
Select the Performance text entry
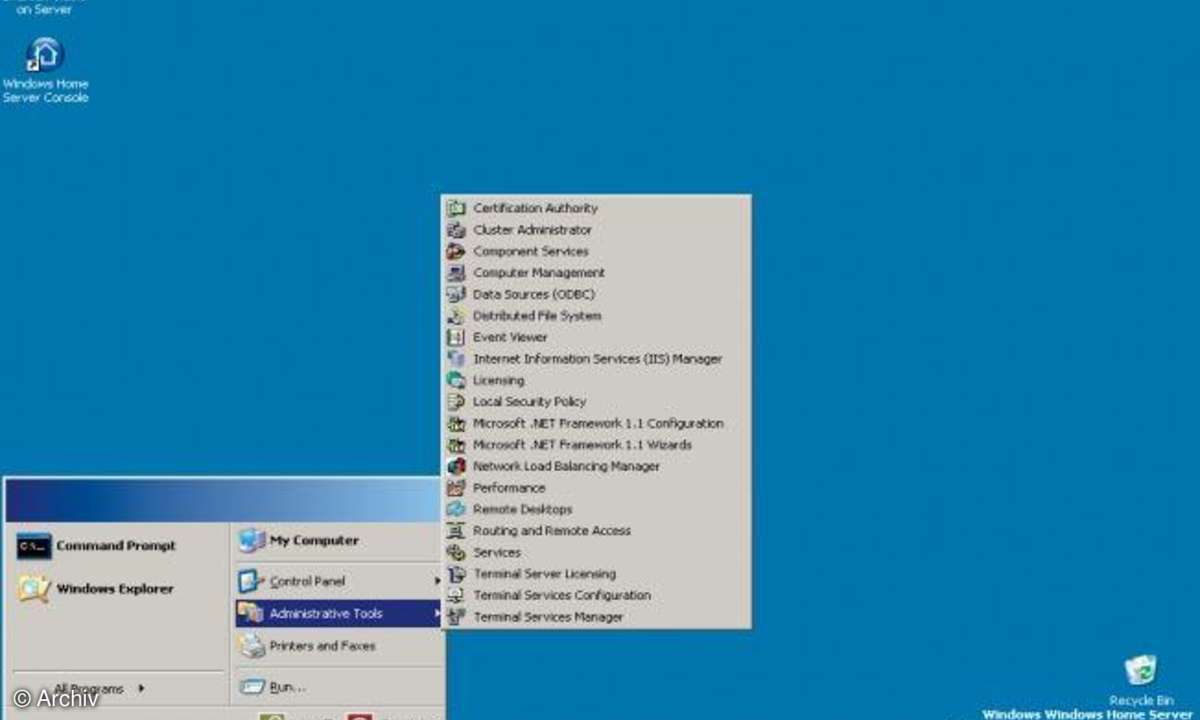click(509, 488)
